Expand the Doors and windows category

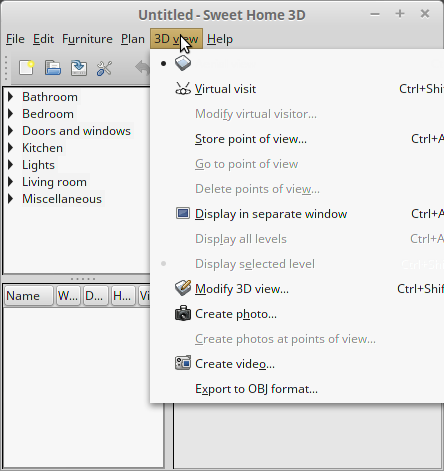point(11,131)
